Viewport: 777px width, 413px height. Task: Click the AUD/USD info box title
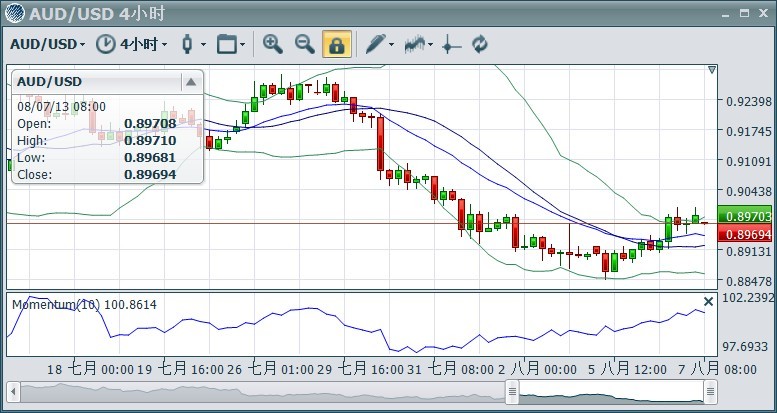click(49, 82)
